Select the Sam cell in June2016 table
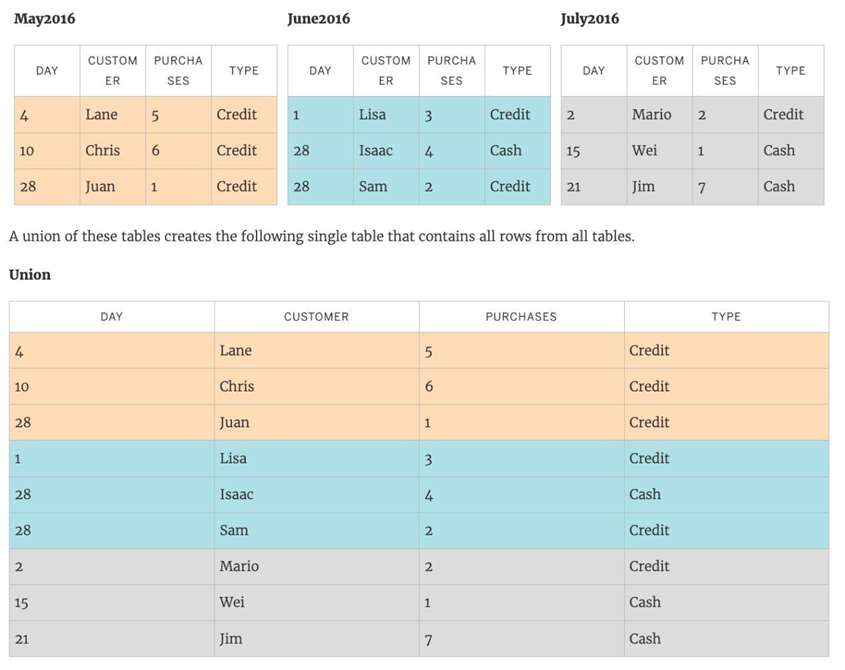The image size is (845, 670). click(x=373, y=187)
